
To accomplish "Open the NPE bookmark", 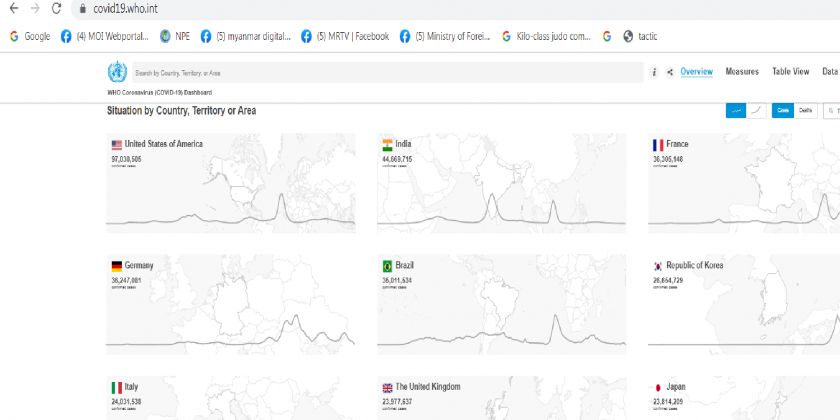I will pyautogui.click(x=174, y=37).
